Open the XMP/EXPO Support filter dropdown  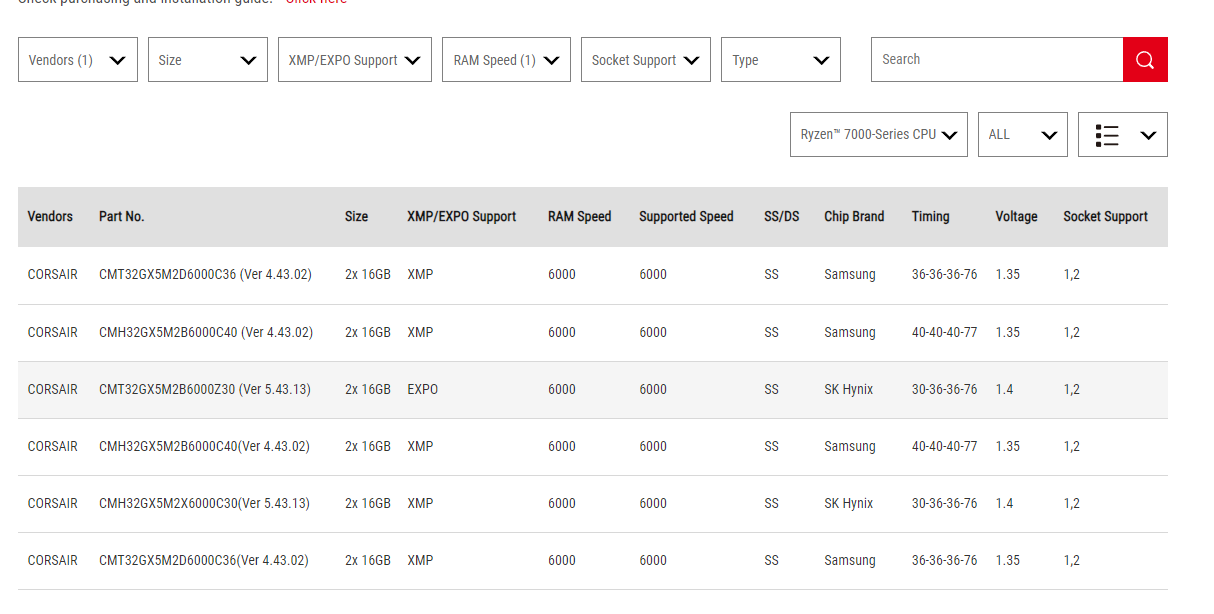point(355,60)
